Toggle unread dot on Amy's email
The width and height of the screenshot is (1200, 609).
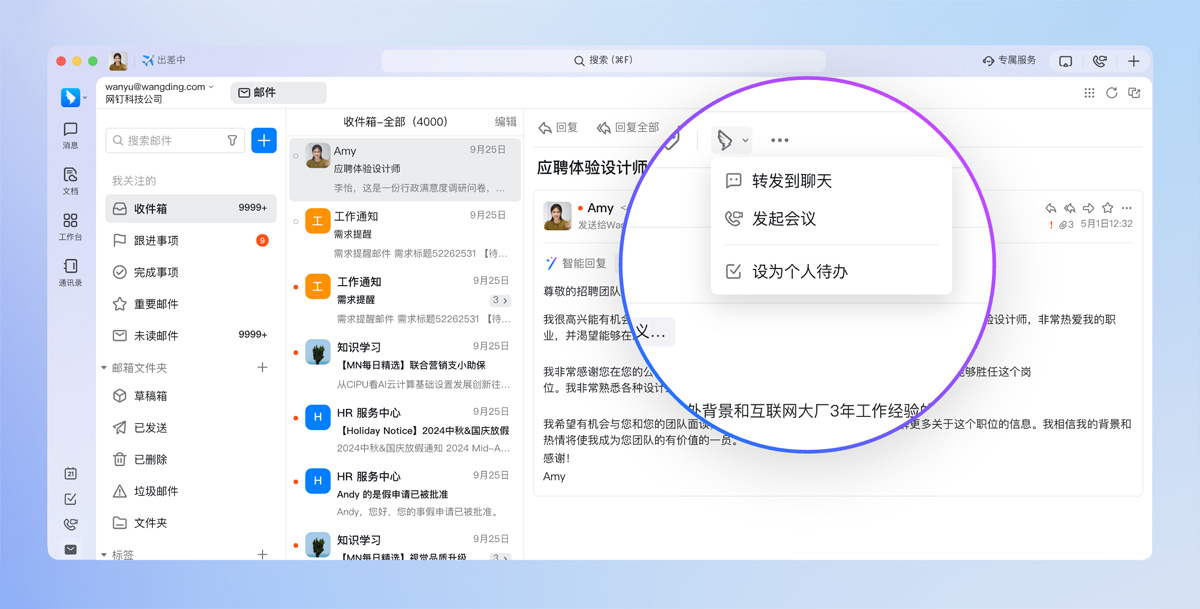coord(296,156)
